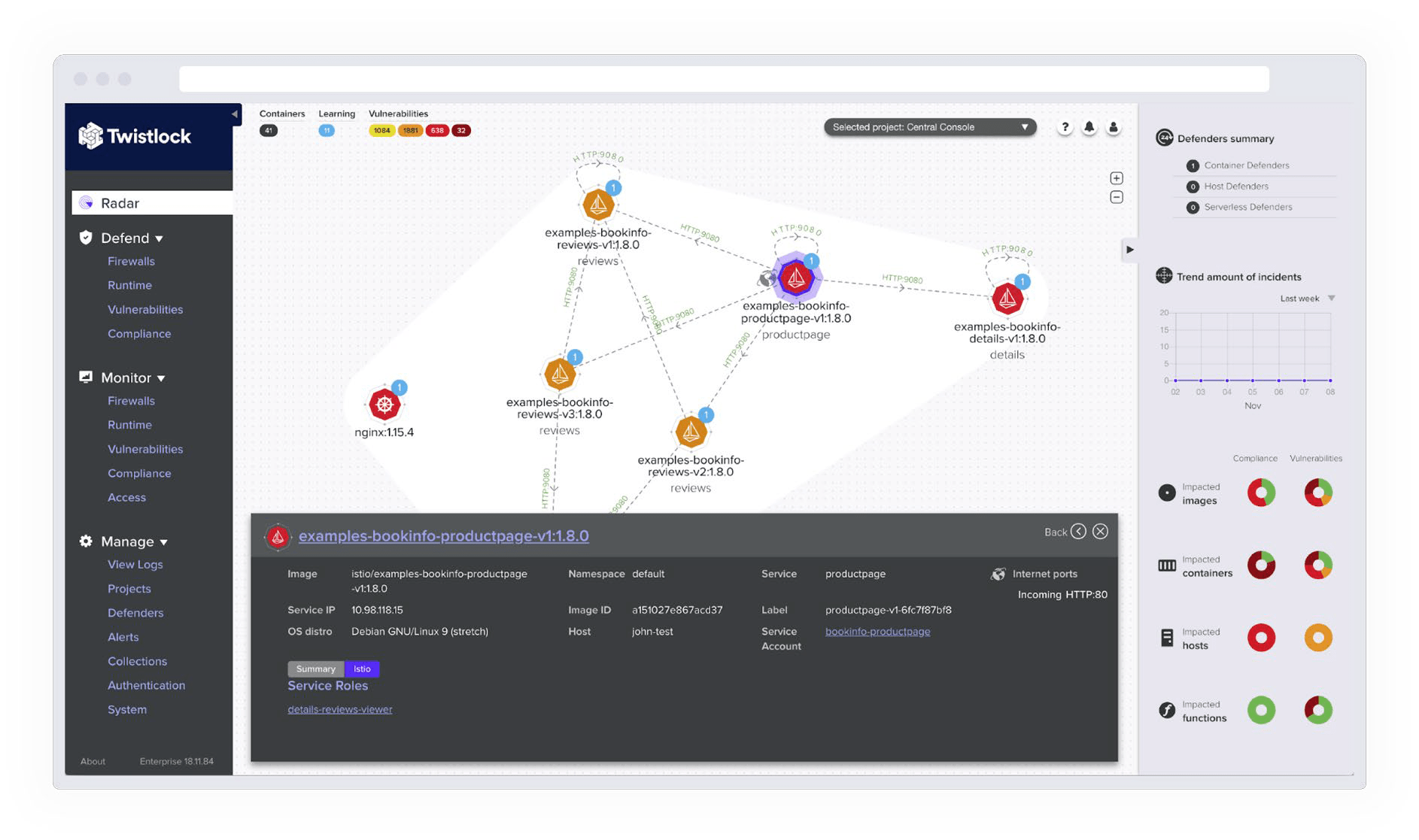Click impacted containers compliance donut
The height and width of the screenshot is (840, 1419).
point(1262,565)
